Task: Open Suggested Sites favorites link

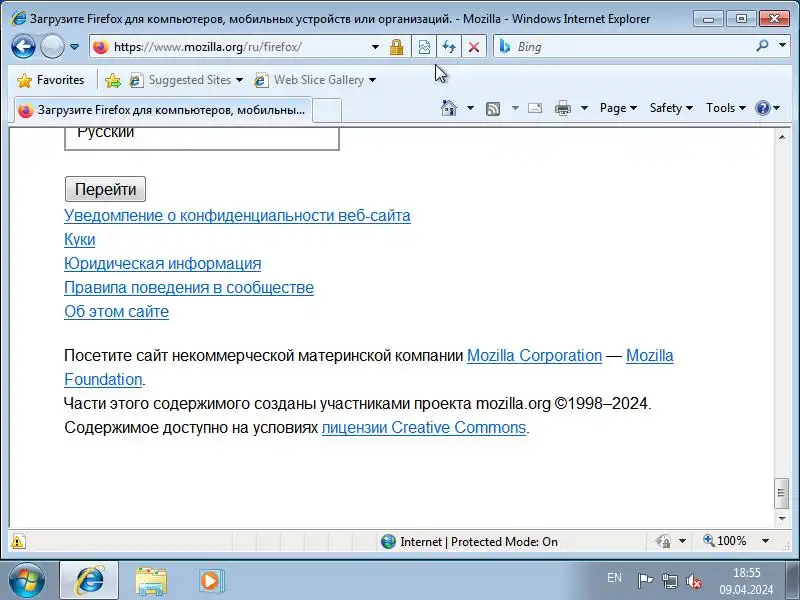Action: point(186,80)
